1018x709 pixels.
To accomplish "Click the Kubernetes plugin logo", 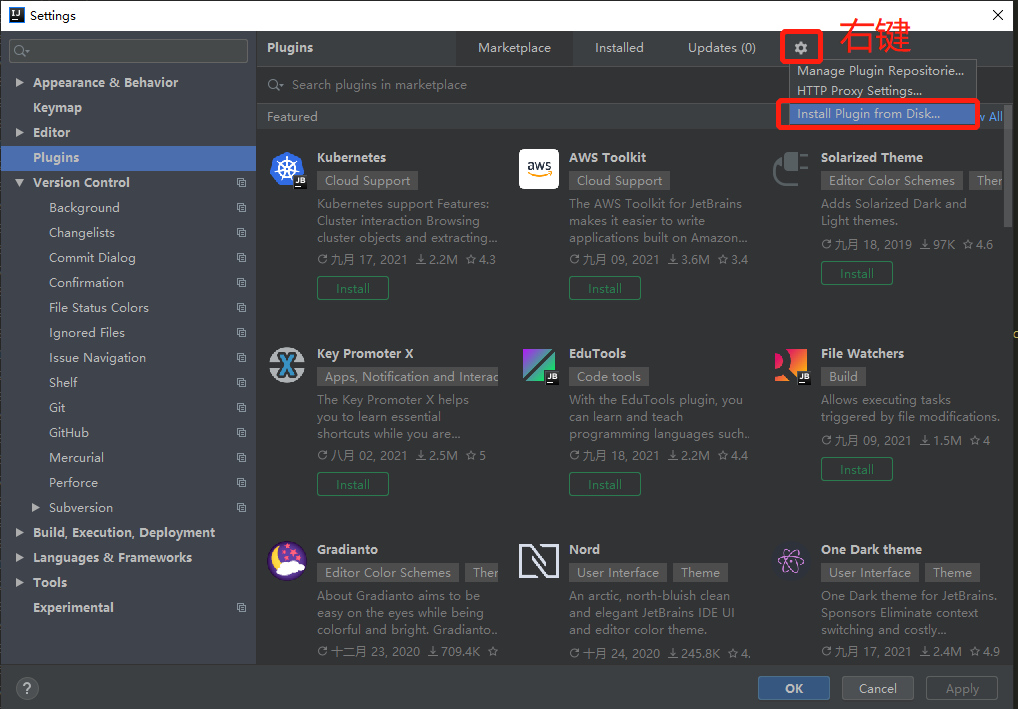I will click(x=288, y=169).
